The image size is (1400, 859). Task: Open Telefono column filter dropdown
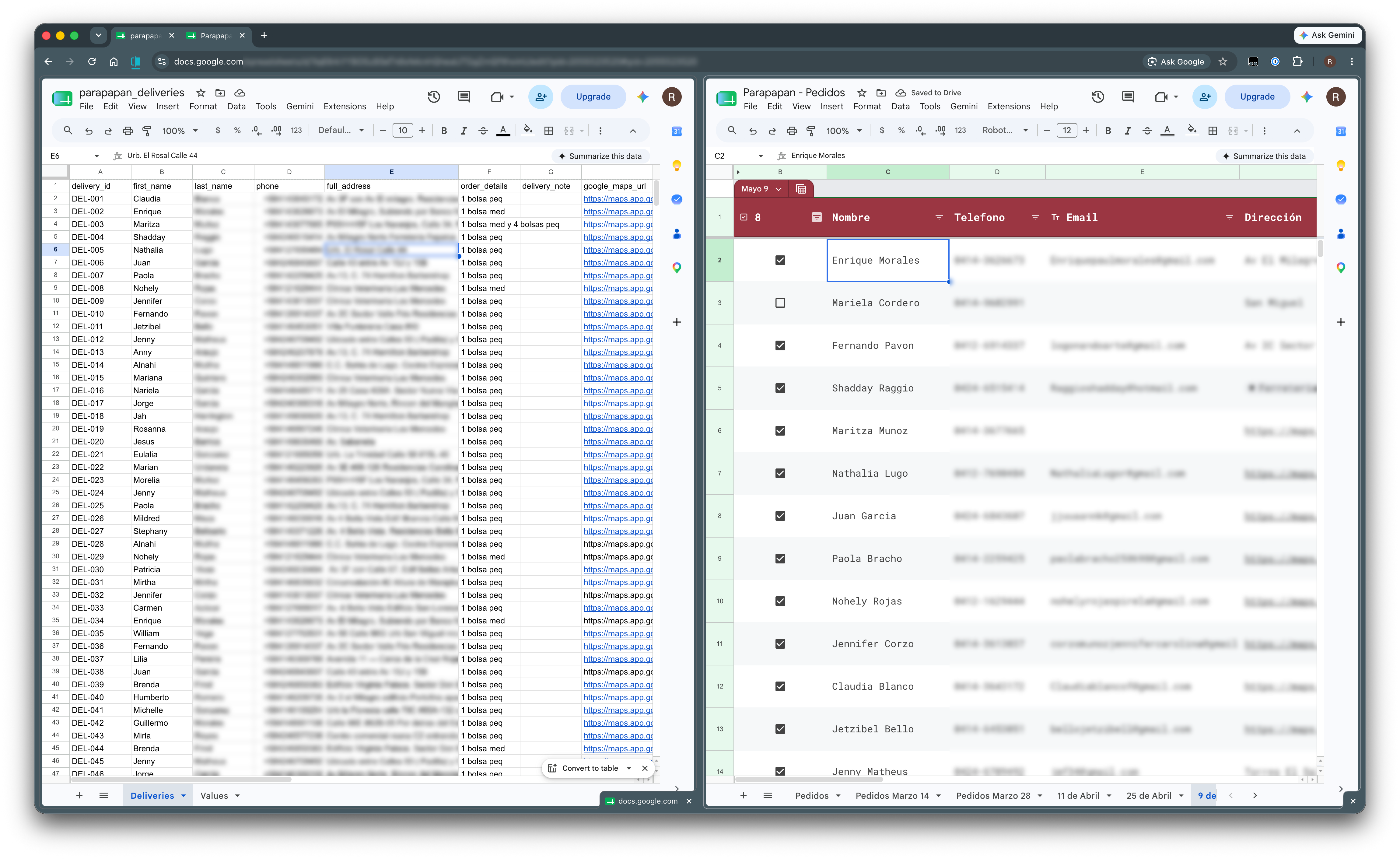(1035, 218)
